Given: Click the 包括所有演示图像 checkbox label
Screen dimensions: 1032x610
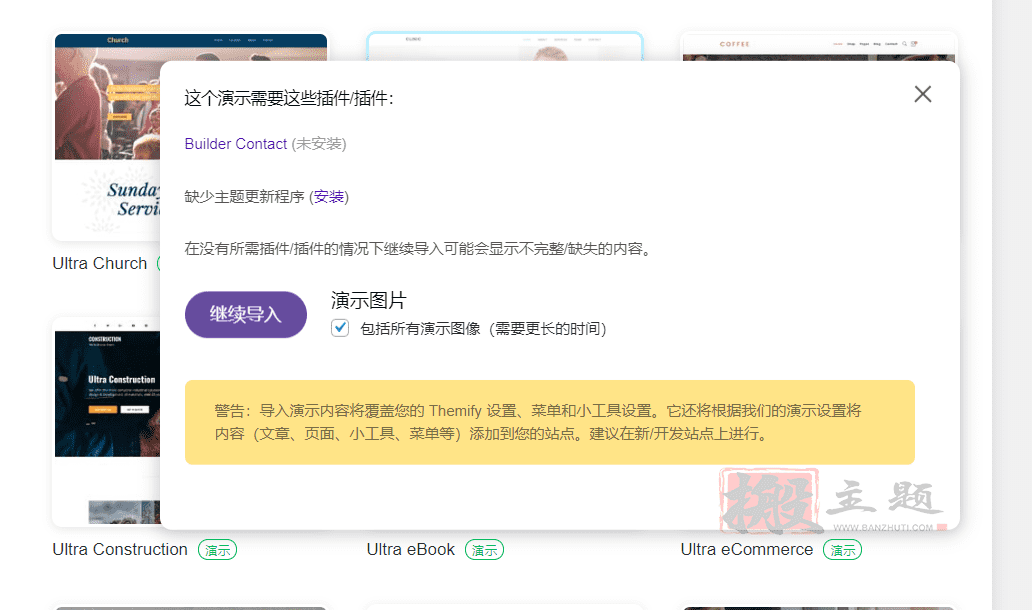Looking at the screenshot, I should [483, 328].
